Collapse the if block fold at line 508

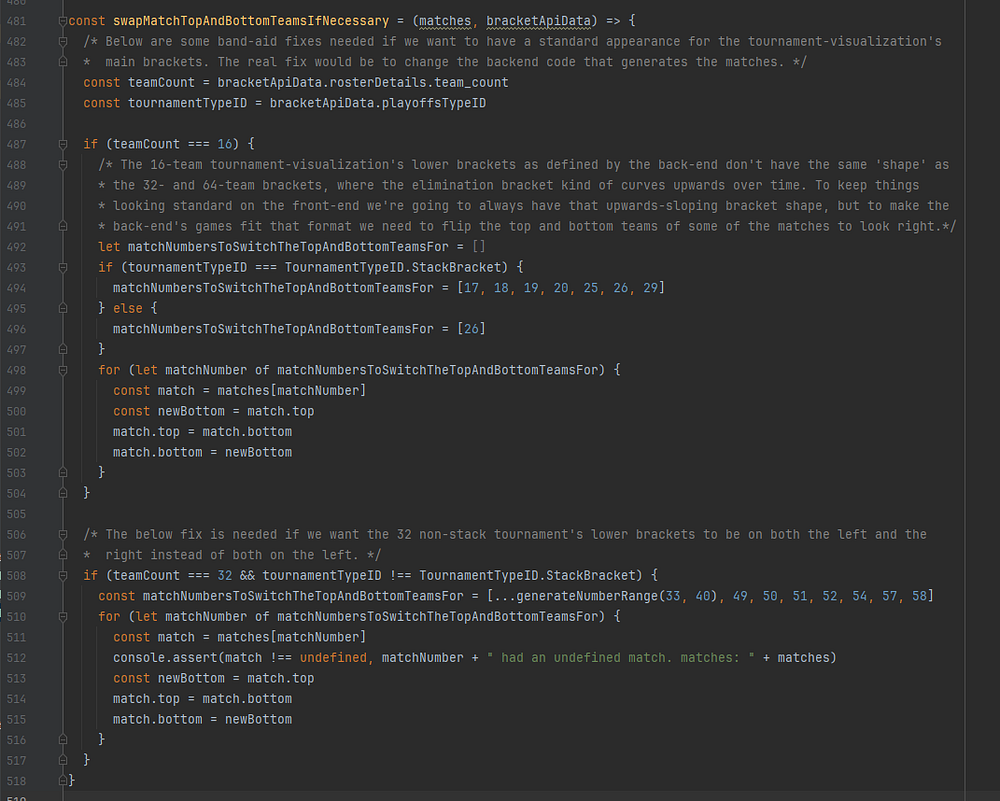point(63,575)
